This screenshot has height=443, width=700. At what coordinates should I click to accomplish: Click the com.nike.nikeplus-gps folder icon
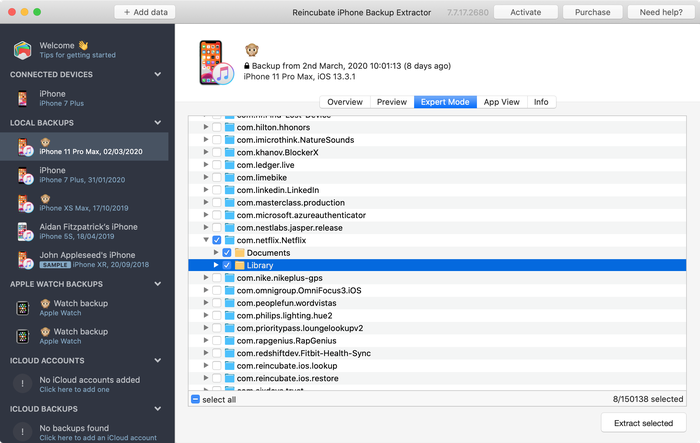[229, 278]
